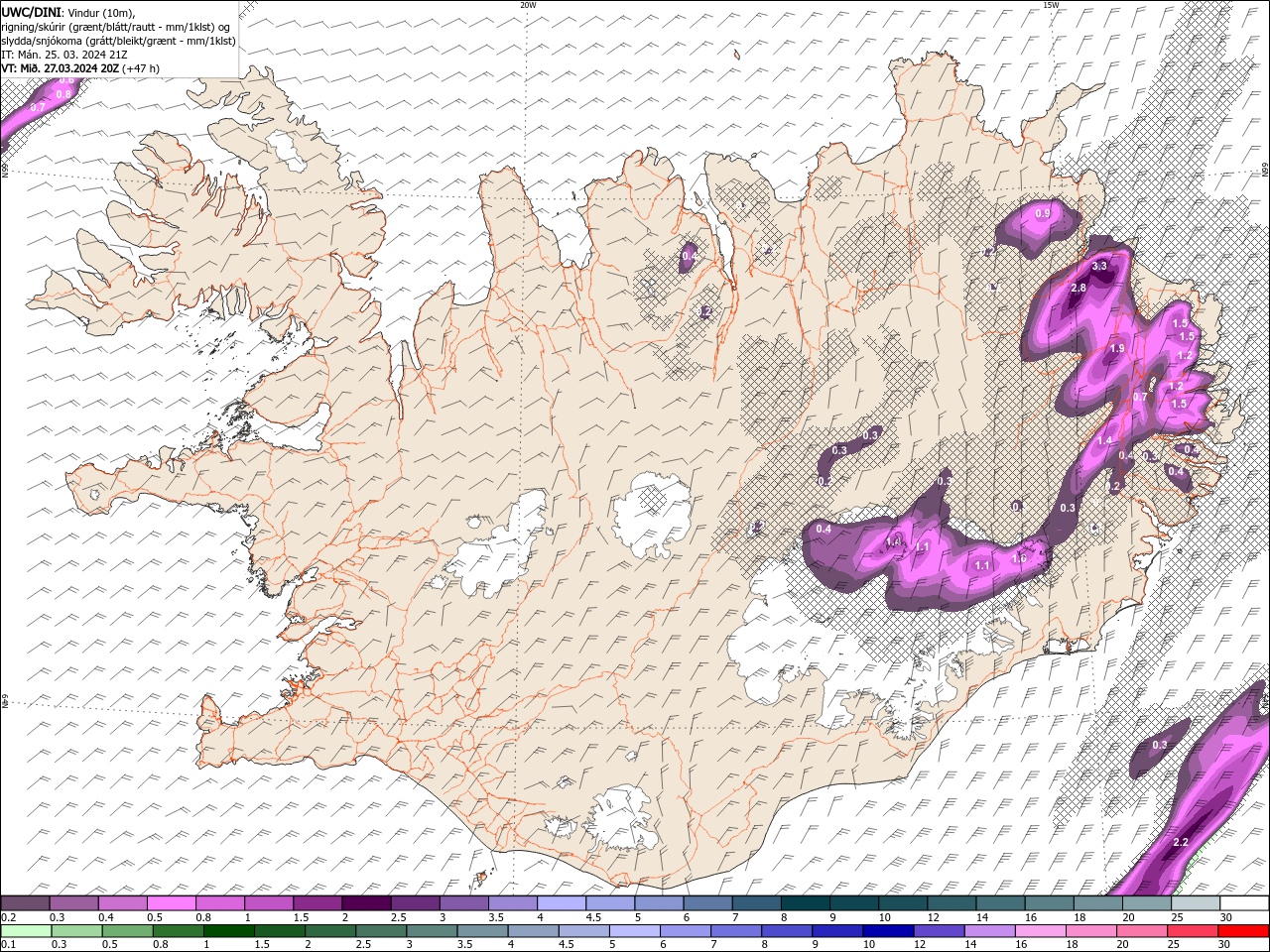Select the rain legend swatch starting at 4
Image resolution: width=1270 pixels, height=952 pixels.
[x=533, y=930]
